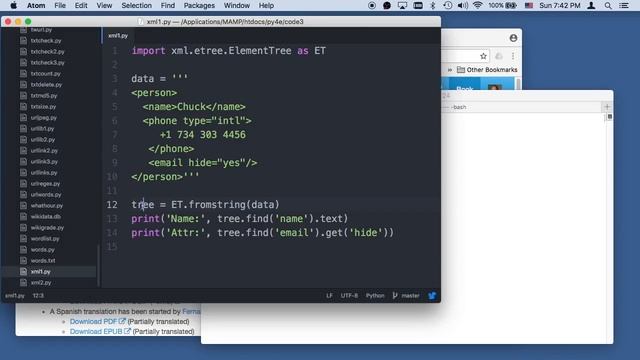Open urllib2.py in the tree view

[x=42, y=140]
